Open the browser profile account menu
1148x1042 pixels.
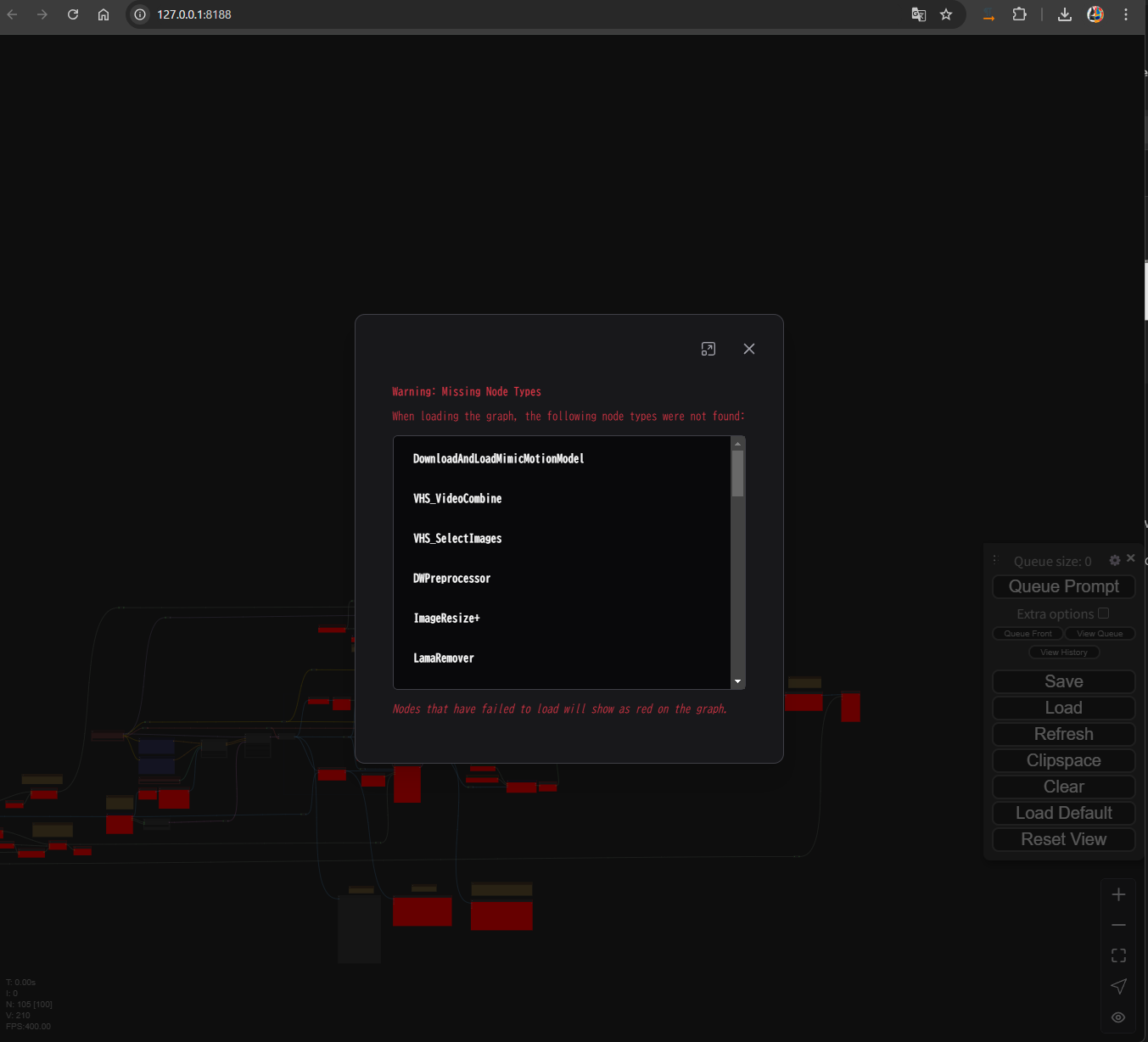click(x=1095, y=14)
